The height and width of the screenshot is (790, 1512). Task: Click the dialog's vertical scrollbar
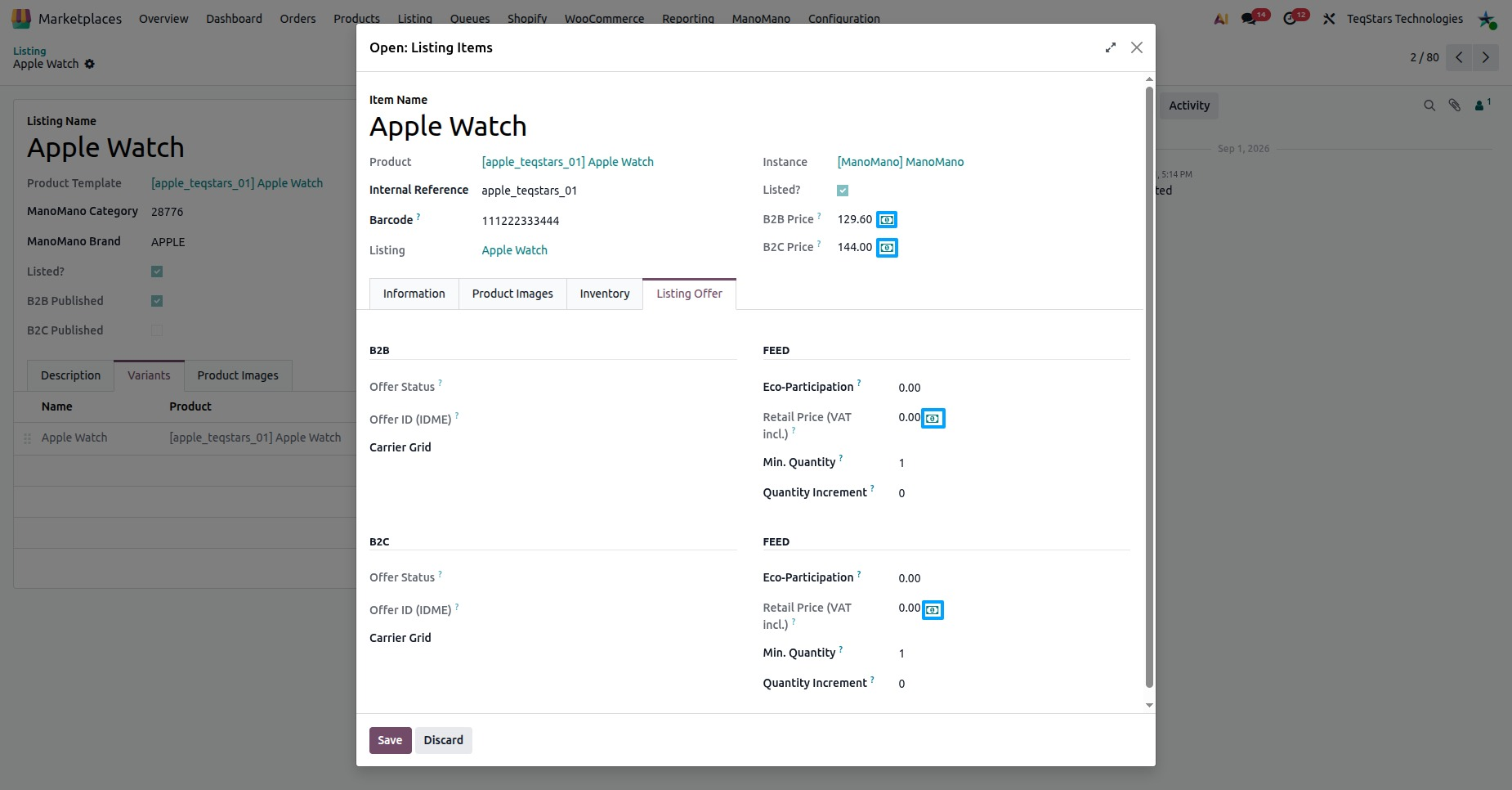pyautogui.click(x=1149, y=387)
